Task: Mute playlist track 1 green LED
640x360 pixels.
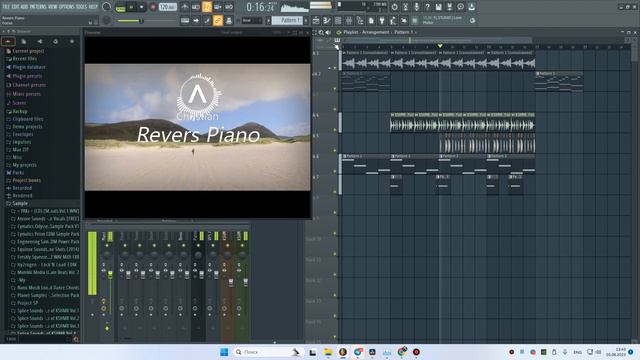Action: [335, 68]
